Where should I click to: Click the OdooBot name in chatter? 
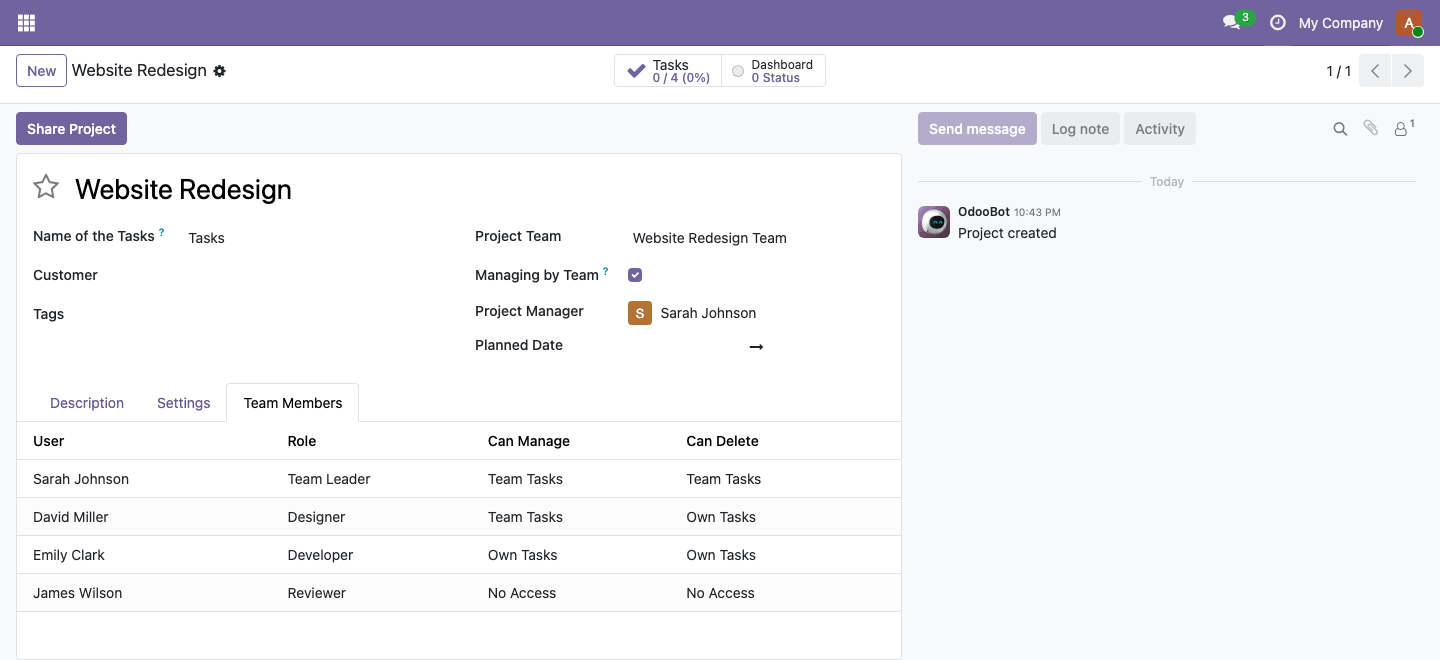click(x=984, y=212)
